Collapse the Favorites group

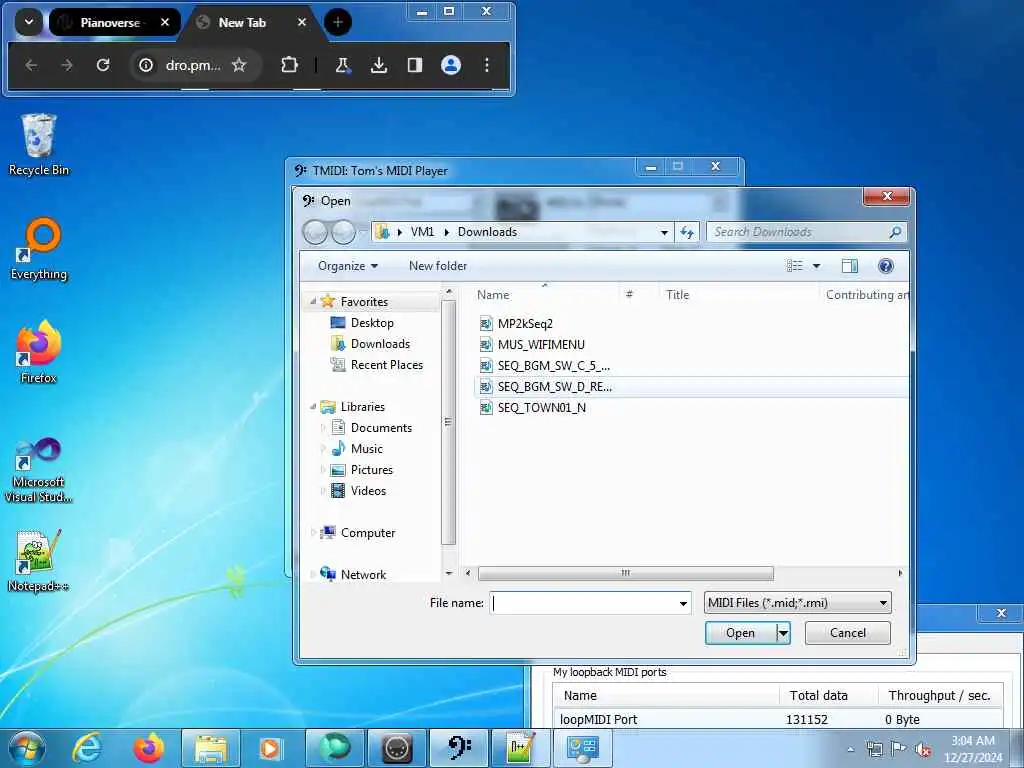pos(313,301)
